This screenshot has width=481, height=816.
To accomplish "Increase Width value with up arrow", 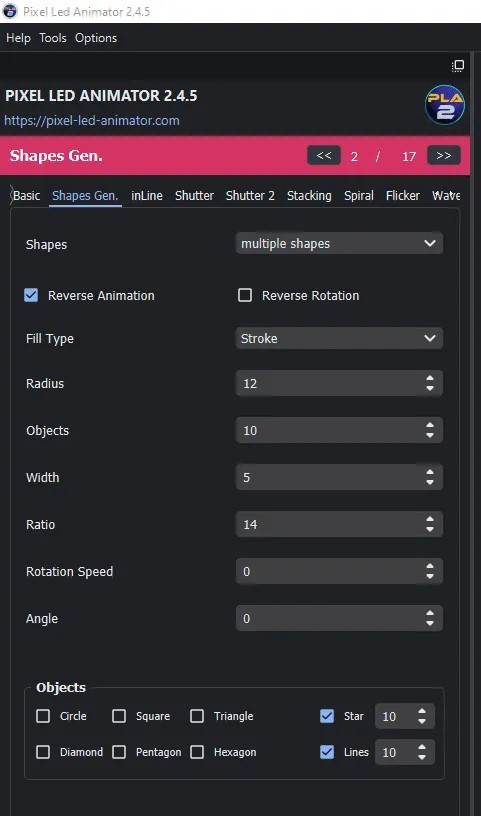I will click(x=429, y=472).
